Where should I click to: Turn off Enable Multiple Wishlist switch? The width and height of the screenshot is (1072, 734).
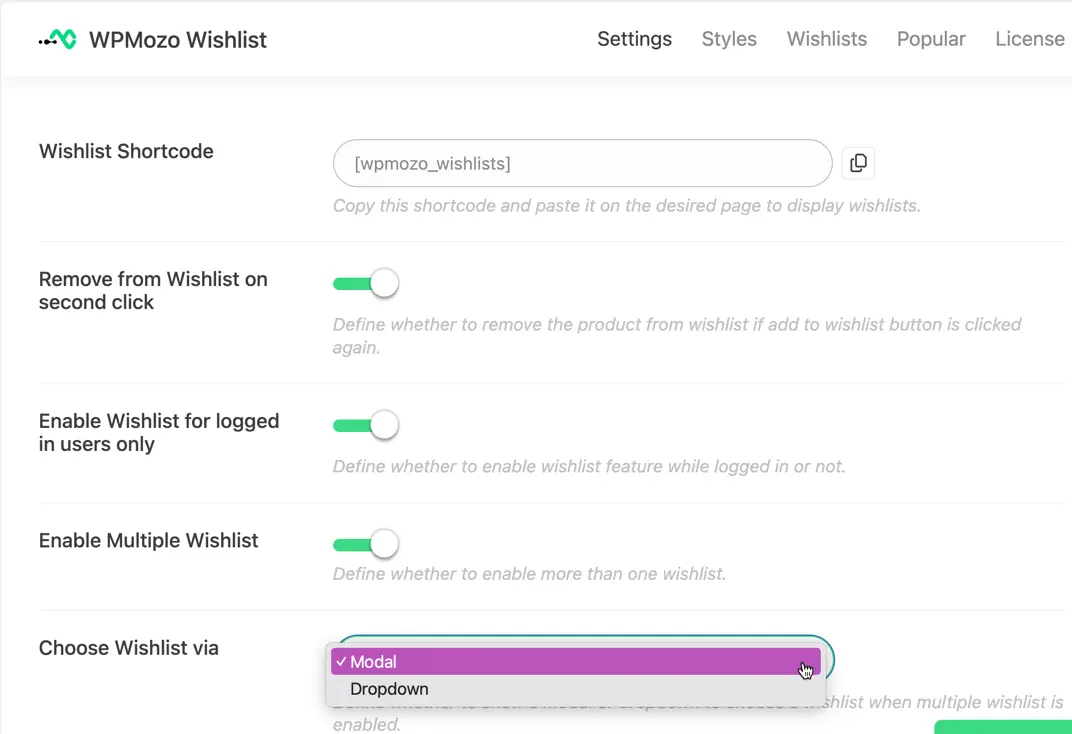[366, 544]
